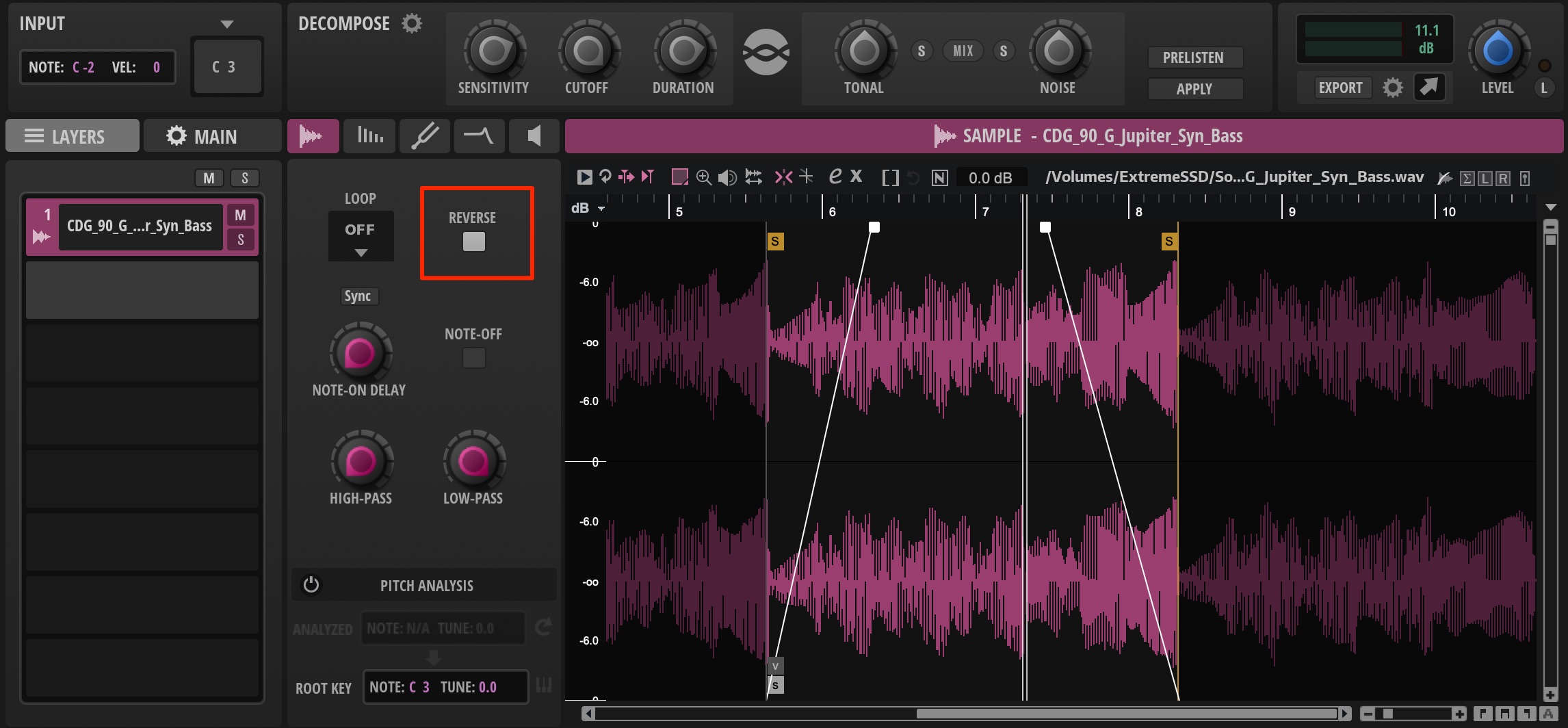Open the envelope tab icon

tap(480, 135)
